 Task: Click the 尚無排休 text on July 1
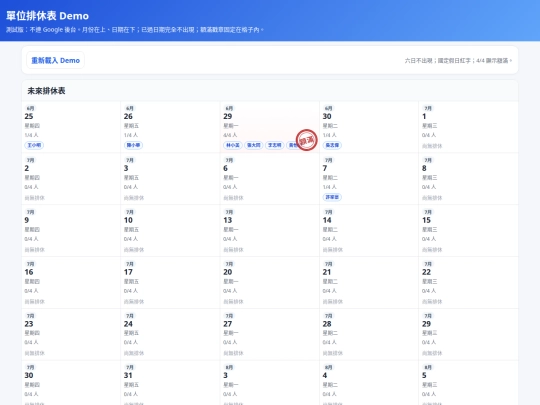432,146
